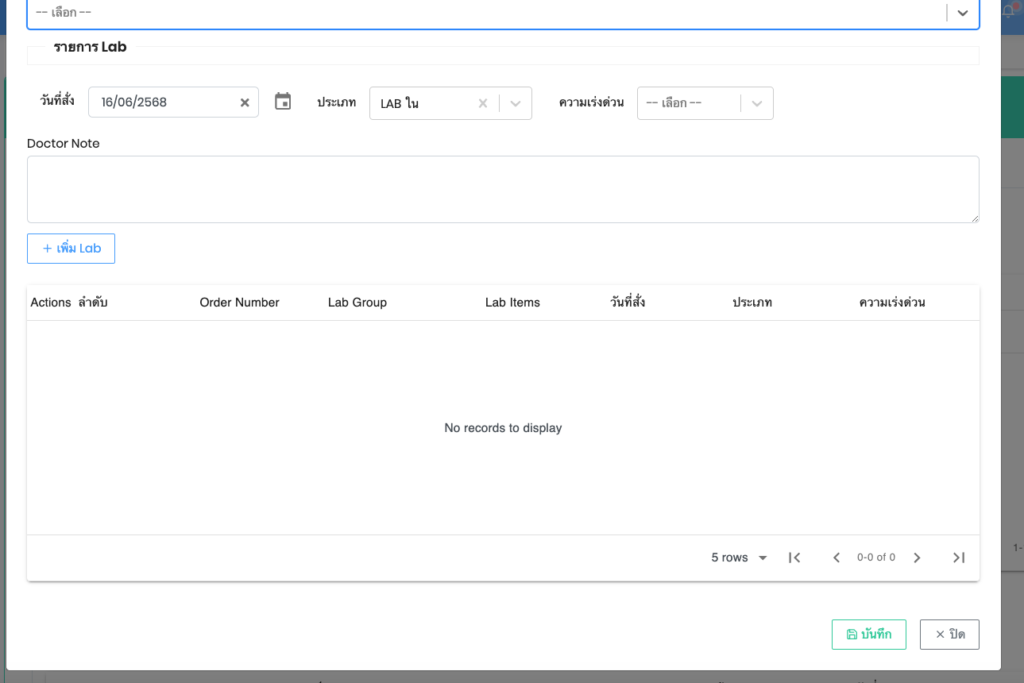Click the 'Lab Items' column header

[512, 302]
